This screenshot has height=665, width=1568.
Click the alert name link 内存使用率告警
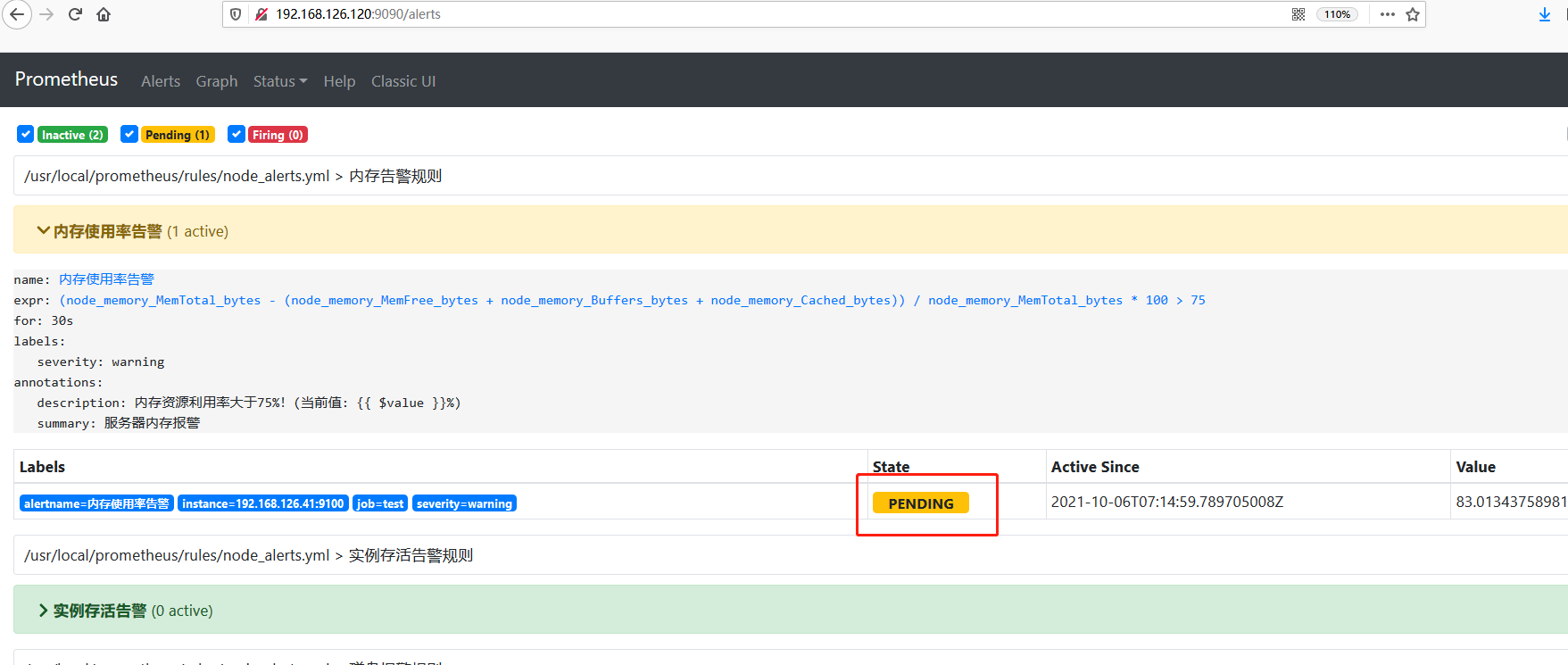click(x=106, y=279)
